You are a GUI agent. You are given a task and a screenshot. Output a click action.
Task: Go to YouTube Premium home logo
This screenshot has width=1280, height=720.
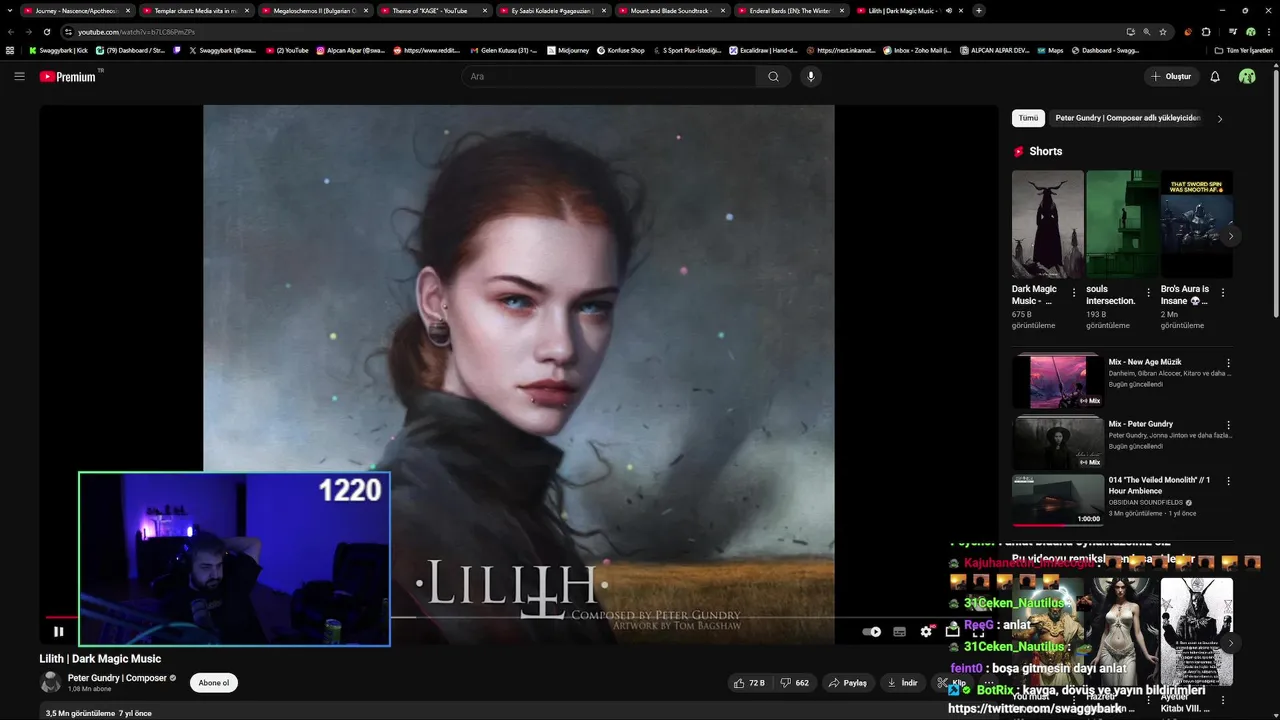[70, 76]
